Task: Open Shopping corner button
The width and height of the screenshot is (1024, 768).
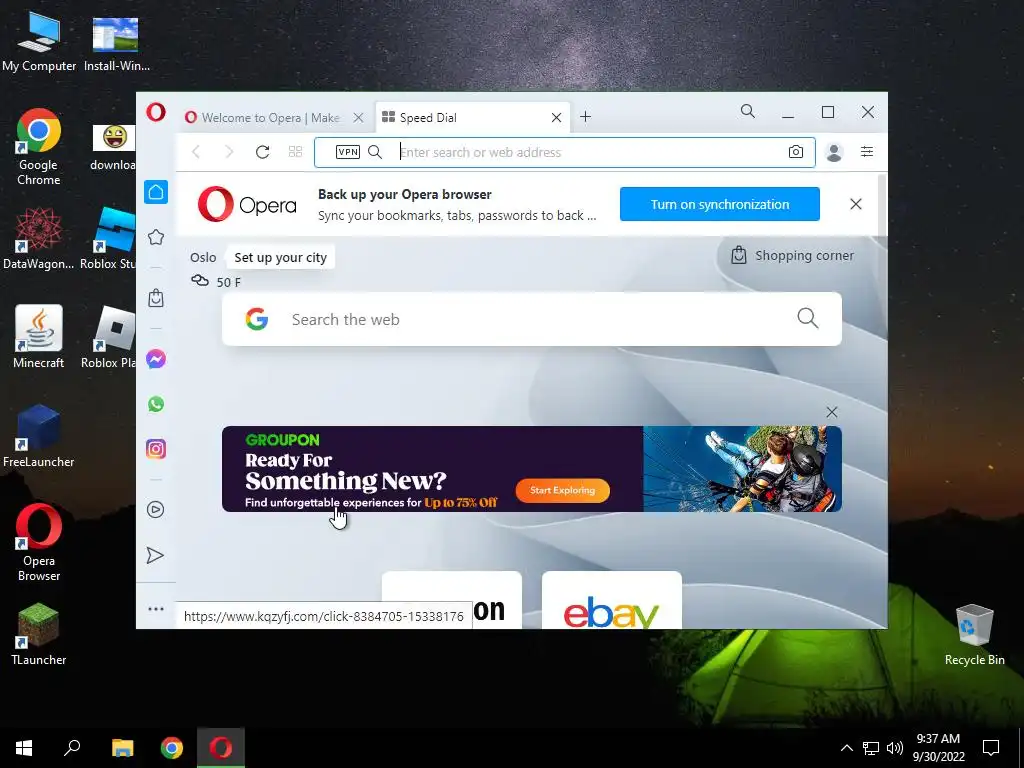Action: (792, 255)
